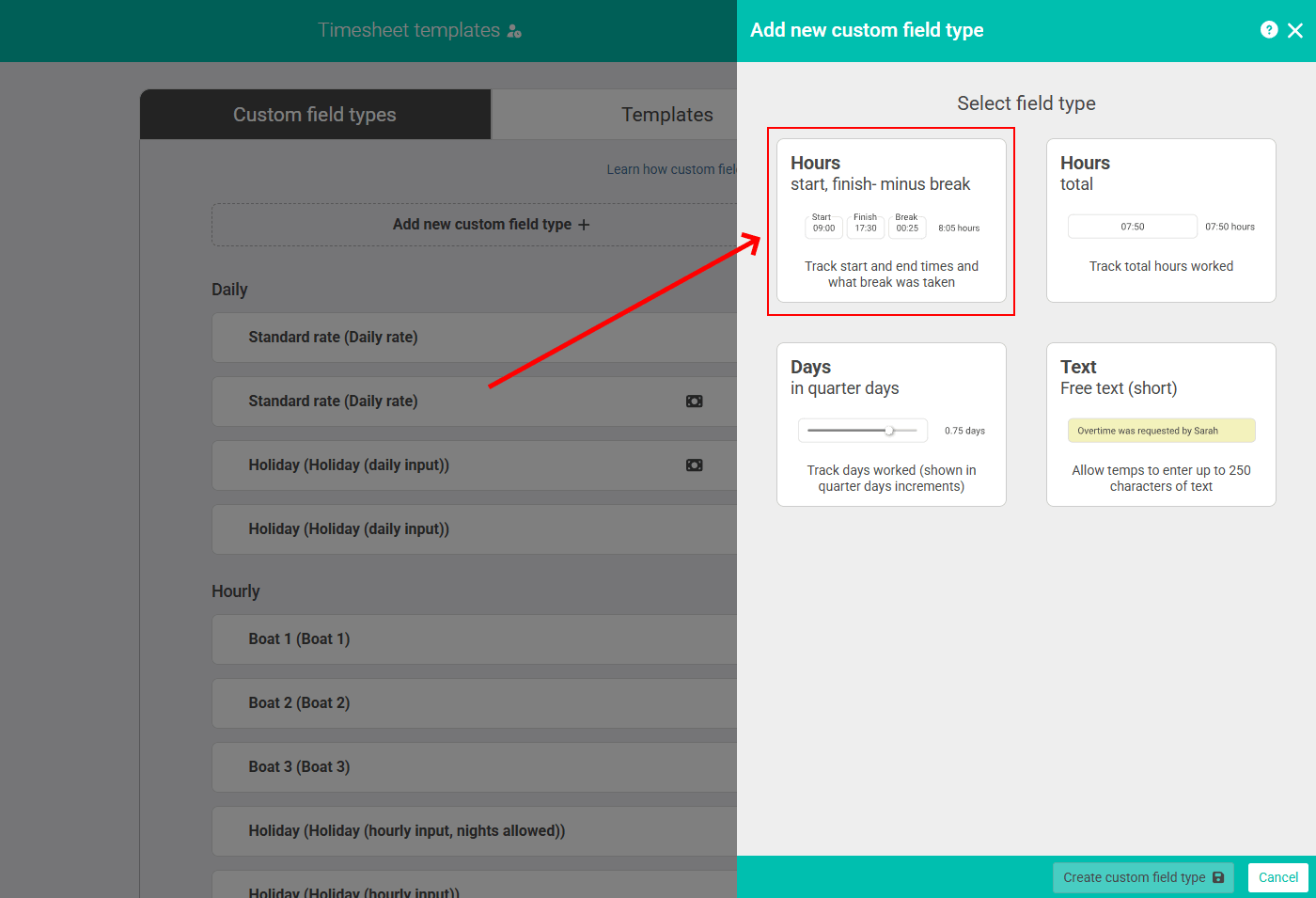Switch to the Templates tab

[666, 114]
